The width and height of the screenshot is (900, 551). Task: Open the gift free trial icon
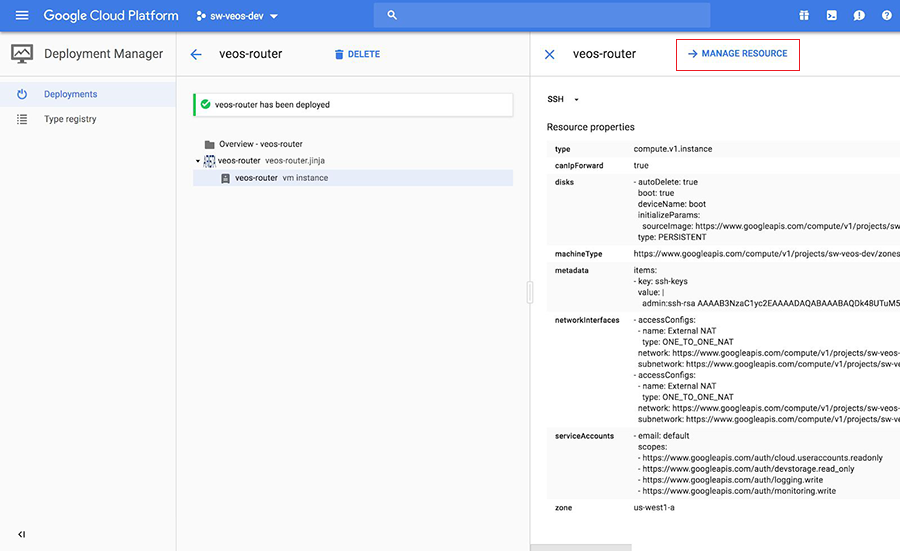point(804,15)
